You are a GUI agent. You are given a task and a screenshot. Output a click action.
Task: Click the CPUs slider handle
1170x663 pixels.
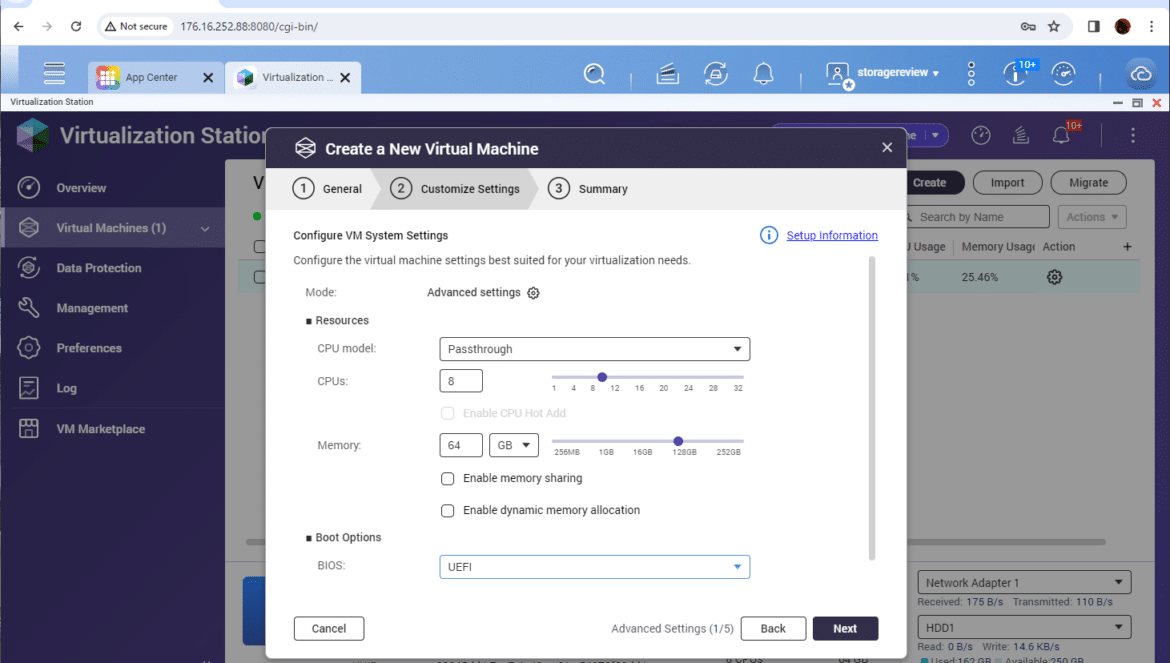click(602, 377)
